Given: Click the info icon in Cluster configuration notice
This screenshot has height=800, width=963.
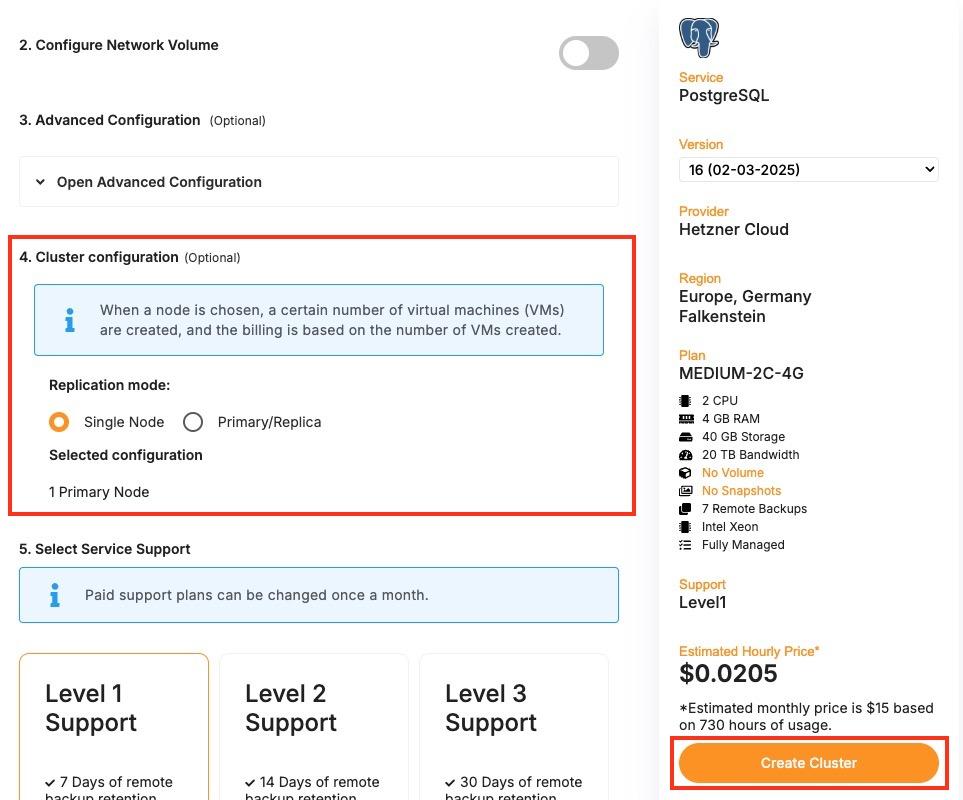Looking at the screenshot, I should [69, 320].
